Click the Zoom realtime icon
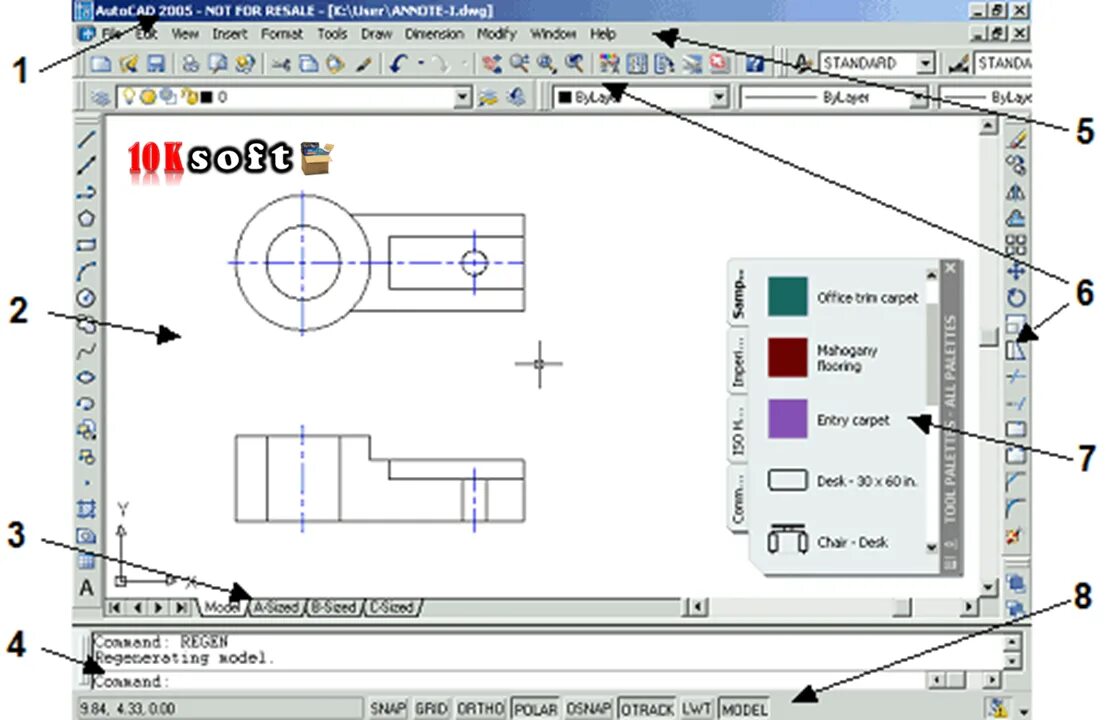The height and width of the screenshot is (720, 1106). [x=520, y=64]
